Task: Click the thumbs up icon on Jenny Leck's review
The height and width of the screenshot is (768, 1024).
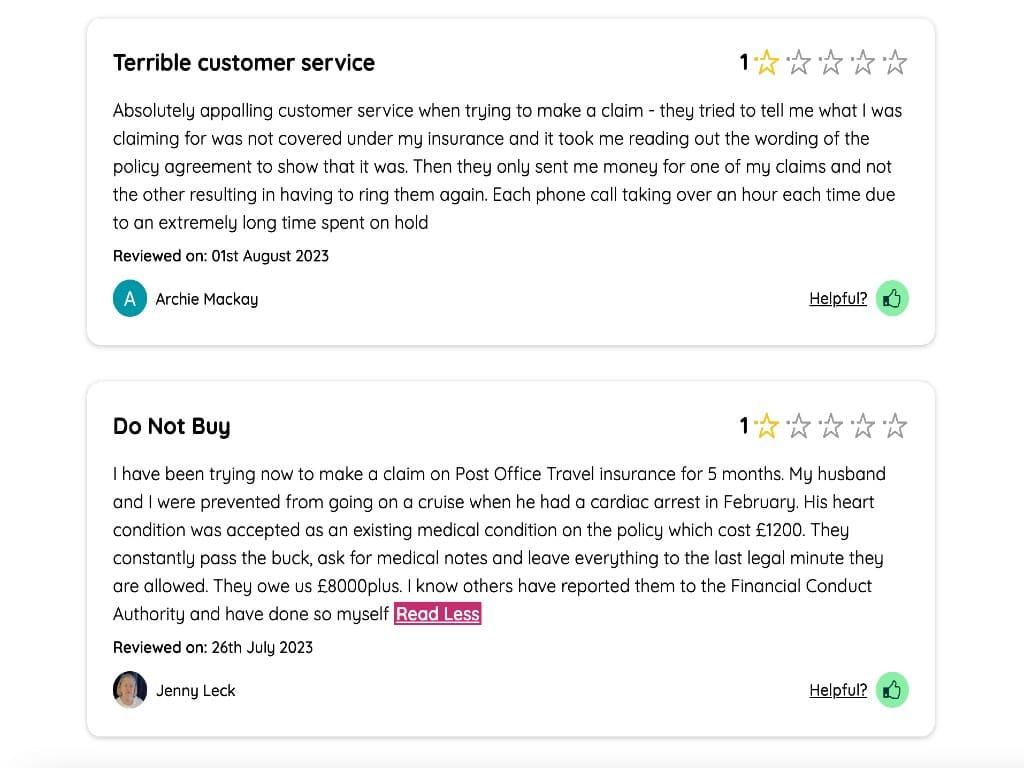Action: coord(891,690)
